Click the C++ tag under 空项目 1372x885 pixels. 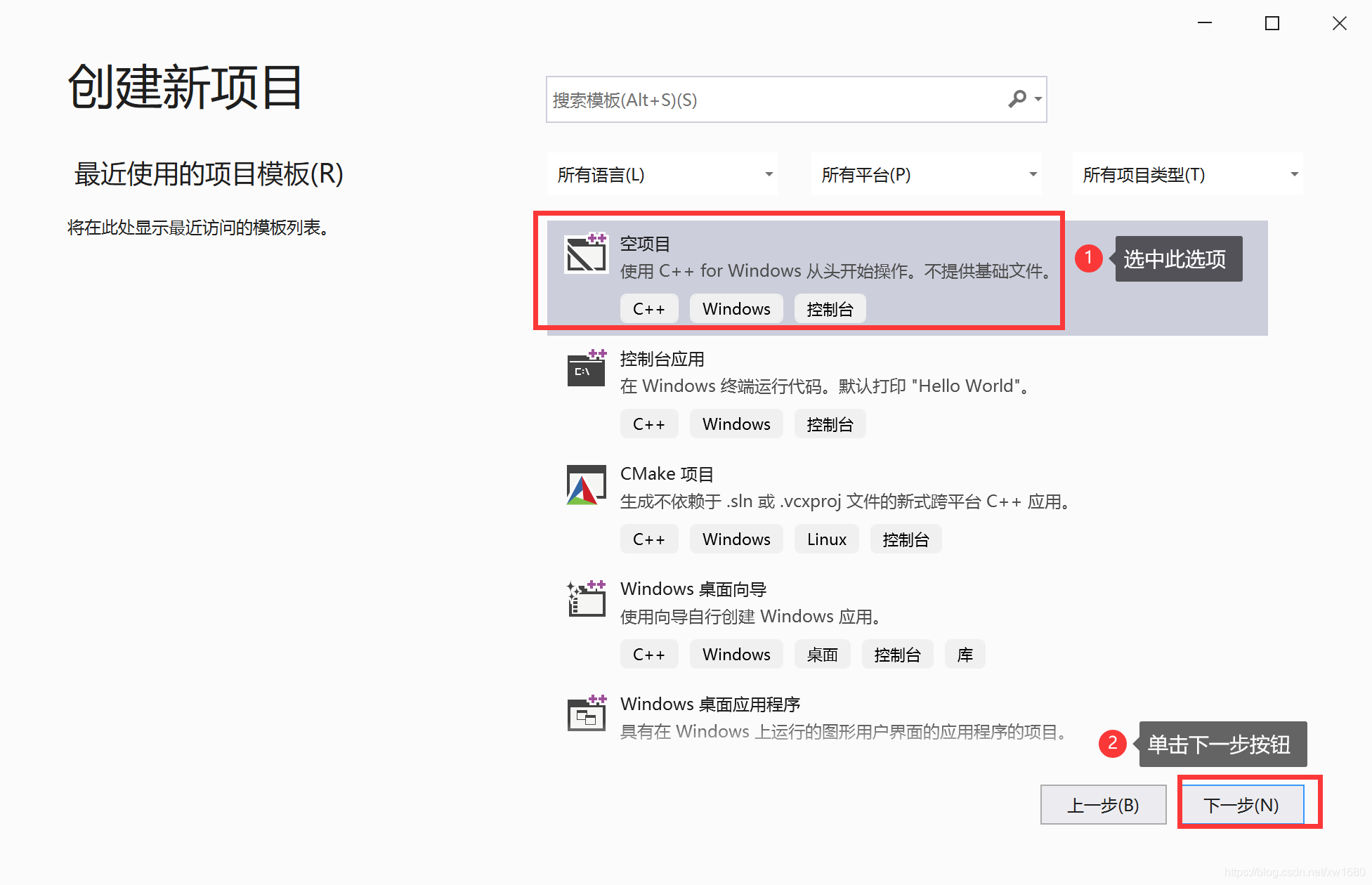coord(649,309)
